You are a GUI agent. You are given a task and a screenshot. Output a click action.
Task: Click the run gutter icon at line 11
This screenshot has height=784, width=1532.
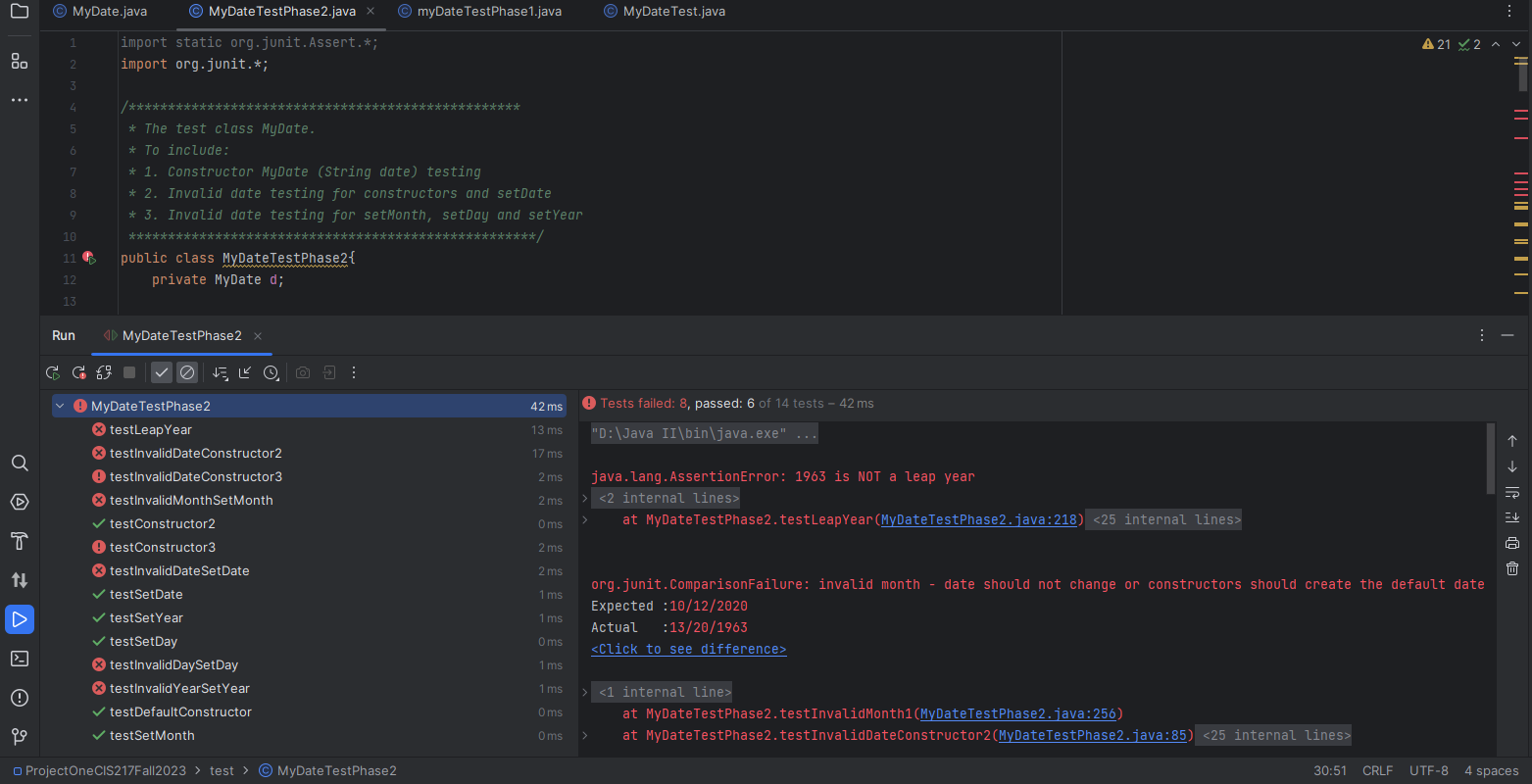point(89,258)
